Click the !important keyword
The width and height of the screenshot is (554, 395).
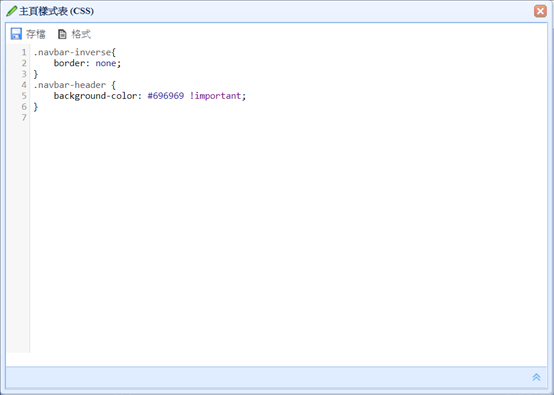215,96
